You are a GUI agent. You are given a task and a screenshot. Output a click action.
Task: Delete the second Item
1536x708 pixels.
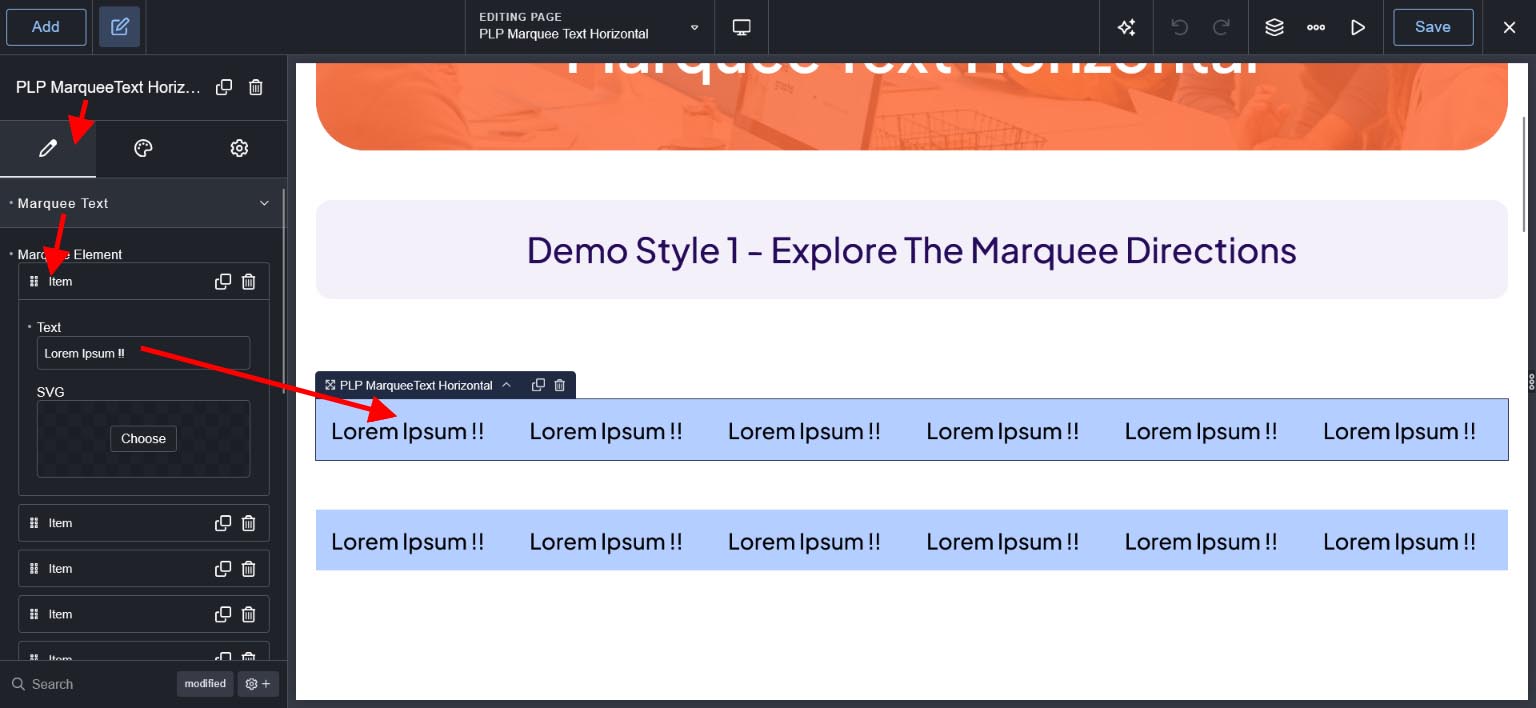(249, 523)
